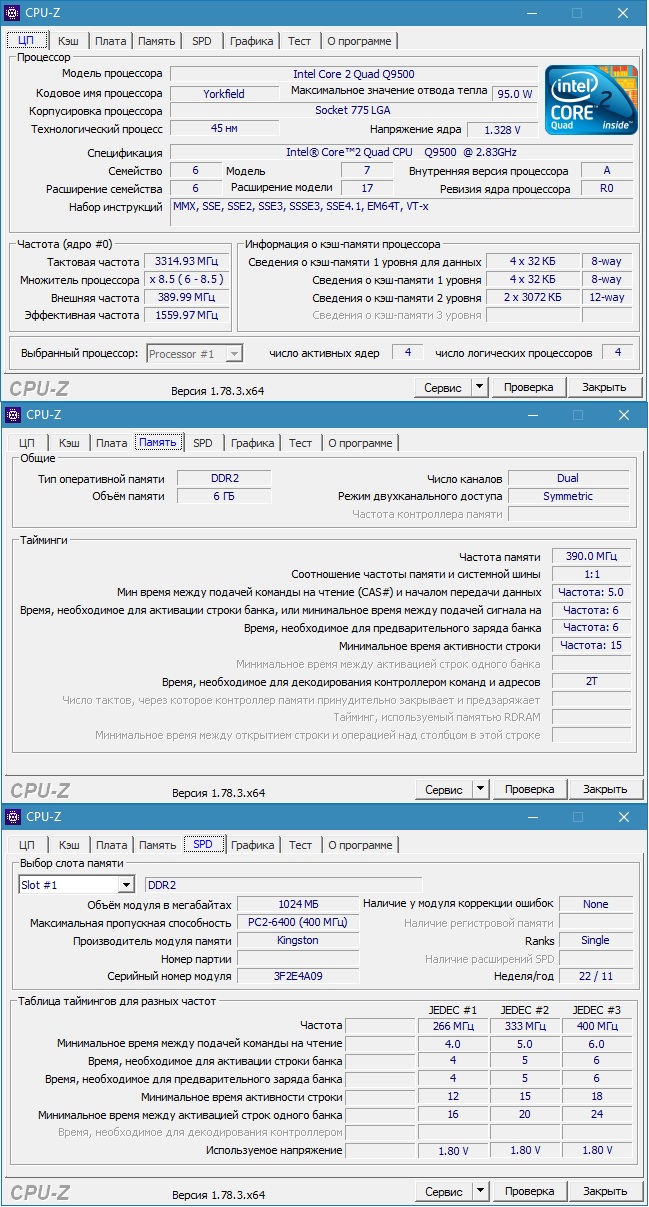Click the x 8.5 (6 - 8.5) multiplier value
The image size is (649, 1207).
pyautogui.click(x=186, y=280)
